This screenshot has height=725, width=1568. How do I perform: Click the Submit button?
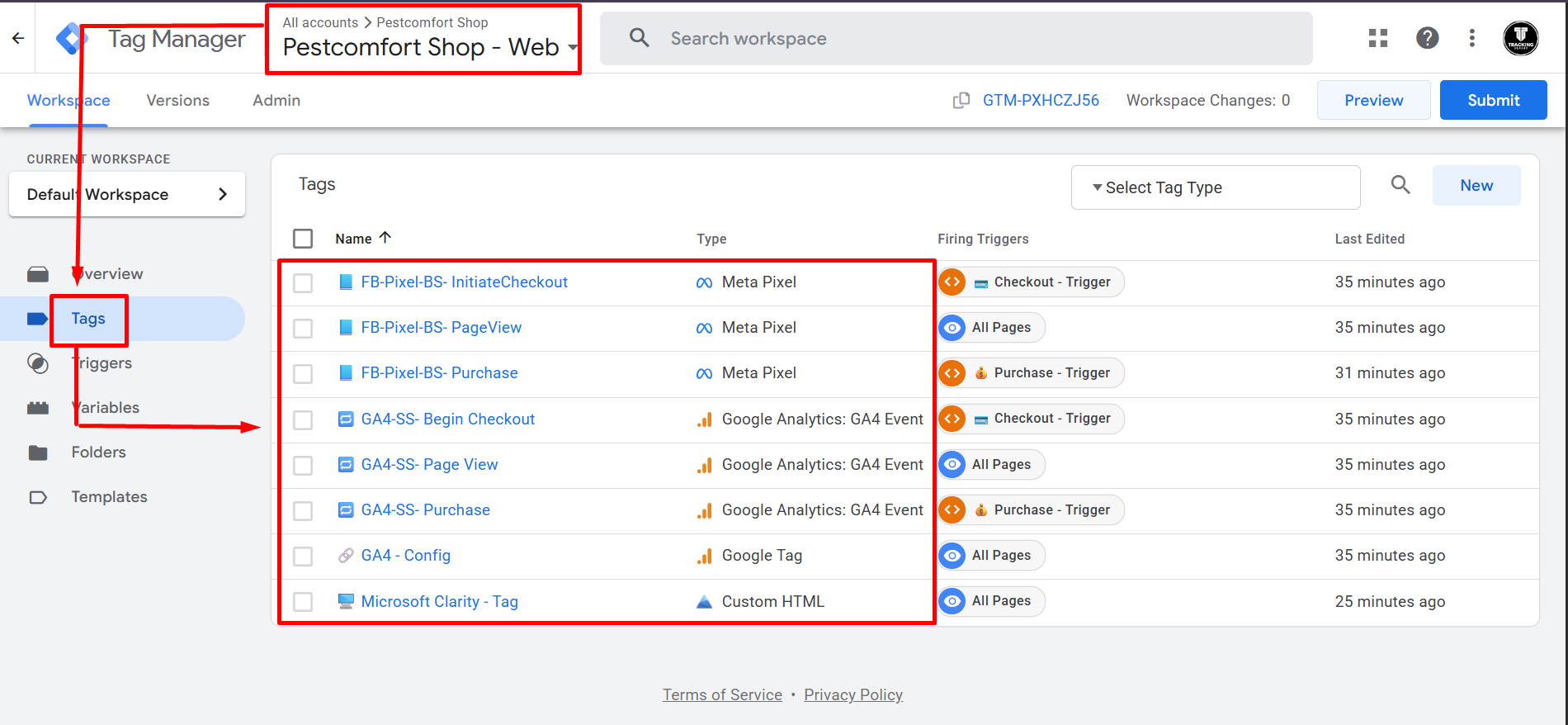coord(1493,100)
